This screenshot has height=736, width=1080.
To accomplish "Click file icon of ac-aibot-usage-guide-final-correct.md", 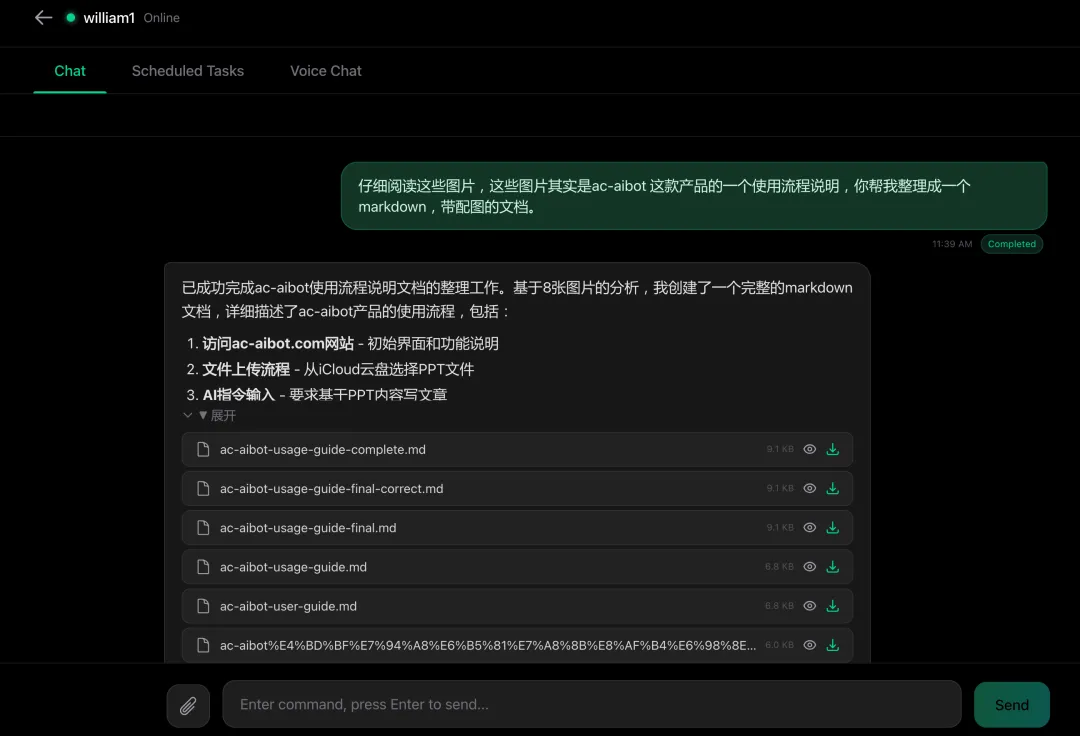I will (203, 488).
